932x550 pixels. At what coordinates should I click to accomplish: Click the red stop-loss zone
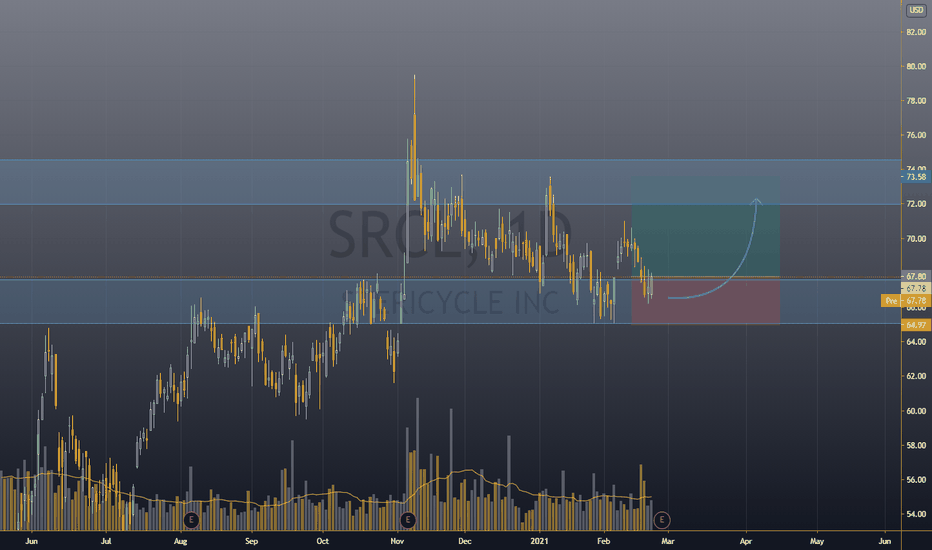click(705, 300)
